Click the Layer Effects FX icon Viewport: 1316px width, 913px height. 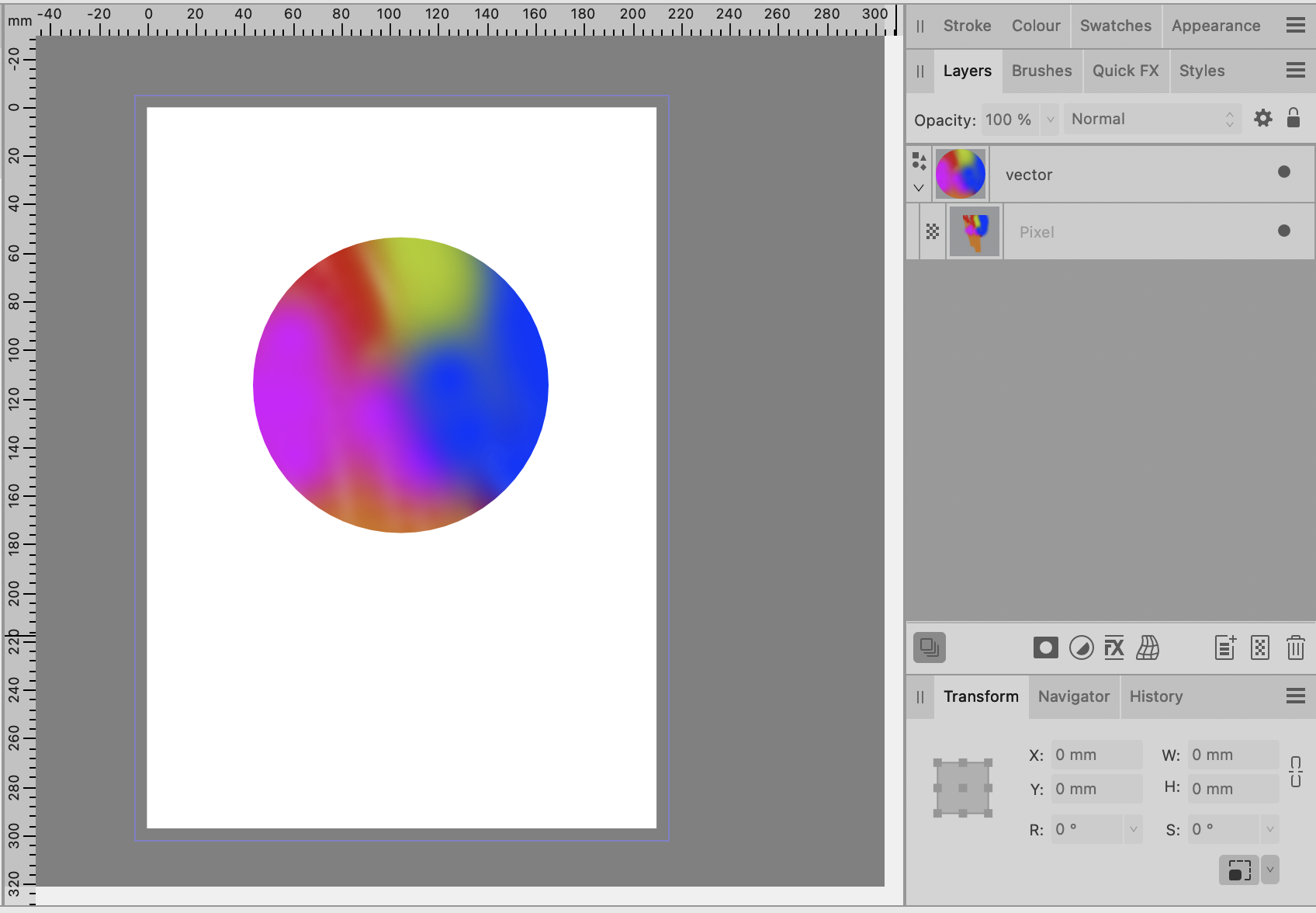(x=1115, y=648)
